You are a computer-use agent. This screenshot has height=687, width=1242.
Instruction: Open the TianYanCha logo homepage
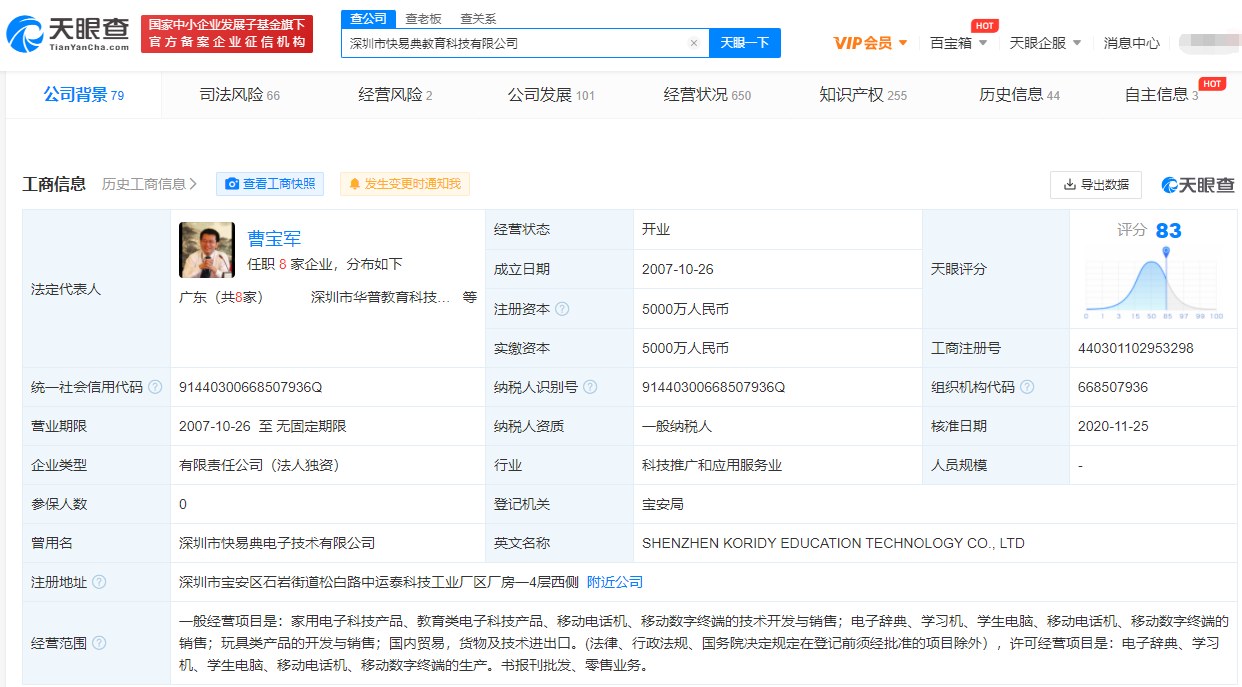click(68, 34)
